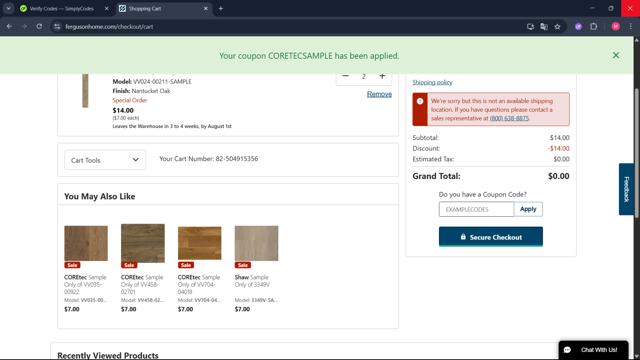
Task: Open COREtec VV704-04018 sample thumbnail
Action: 200,243
